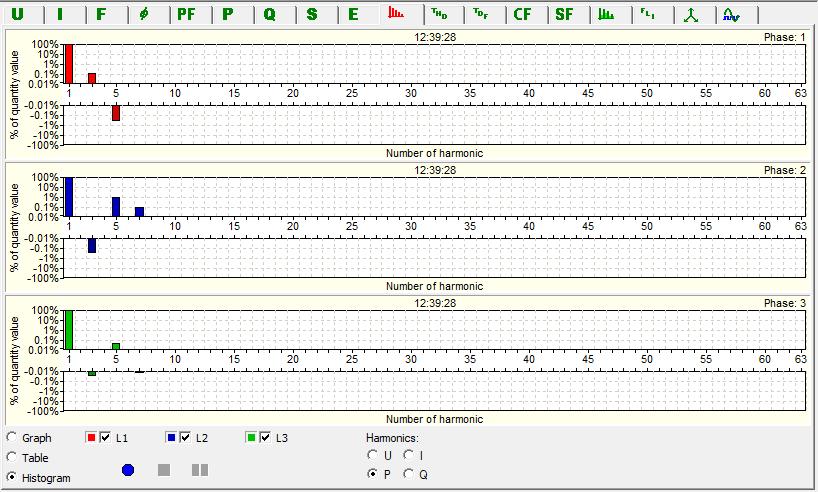Select I harmonics radio button
This screenshot has width=818, height=492.
coord(408,455)
